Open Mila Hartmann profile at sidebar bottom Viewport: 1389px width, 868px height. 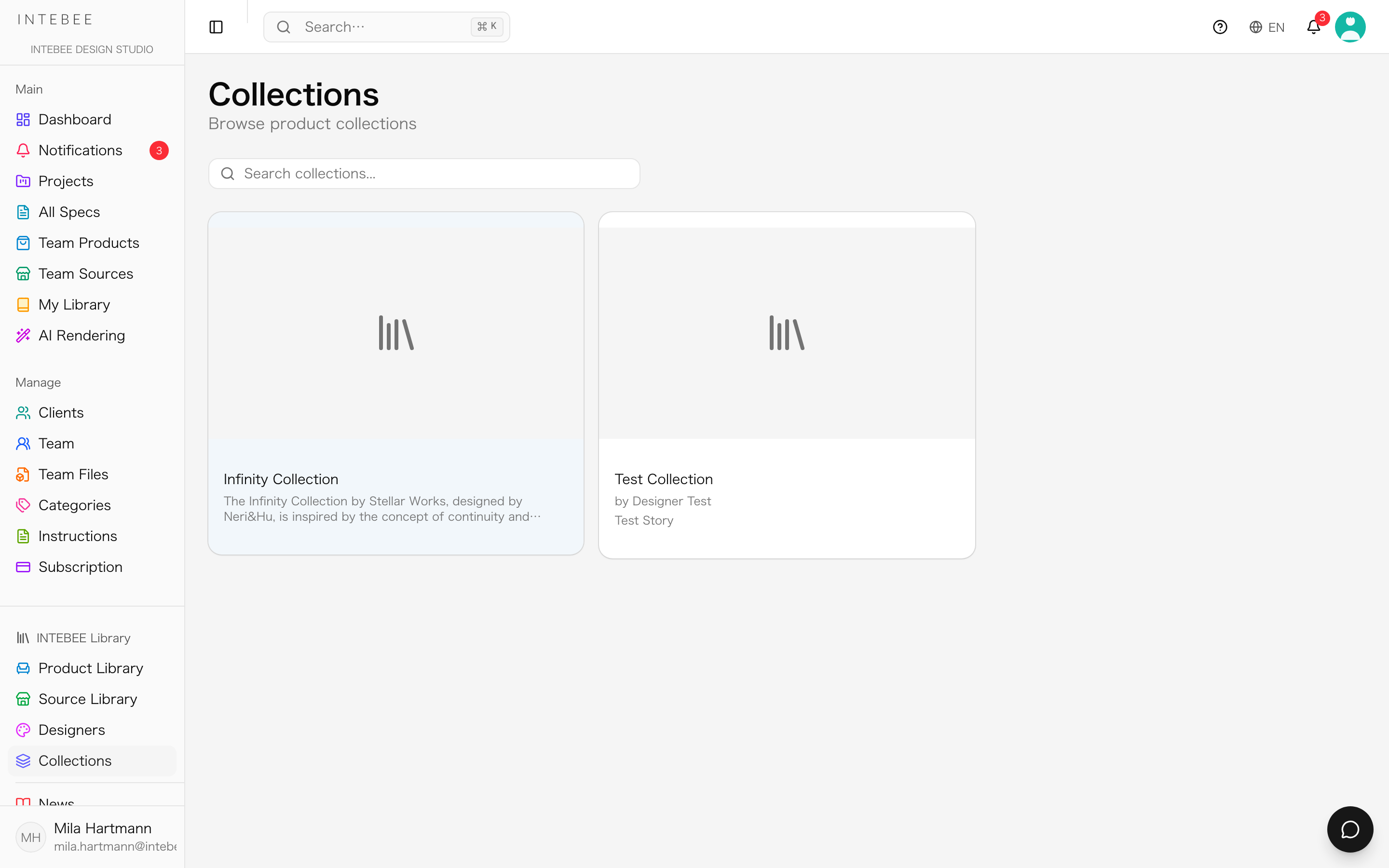pos(93,837)
